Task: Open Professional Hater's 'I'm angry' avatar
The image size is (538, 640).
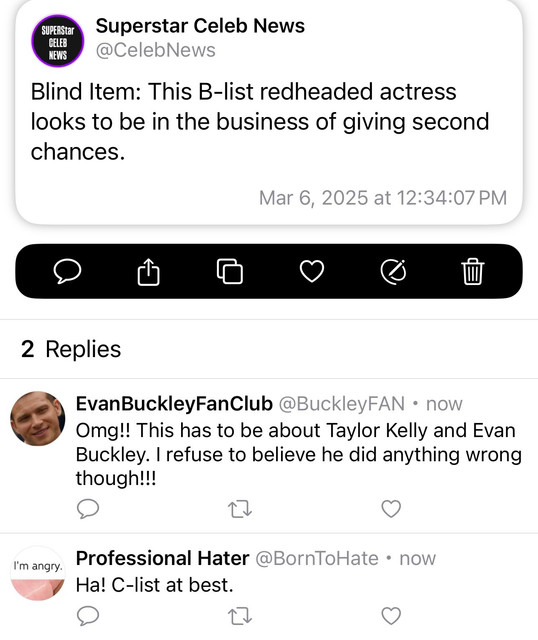Action: [x=38, y=573]
